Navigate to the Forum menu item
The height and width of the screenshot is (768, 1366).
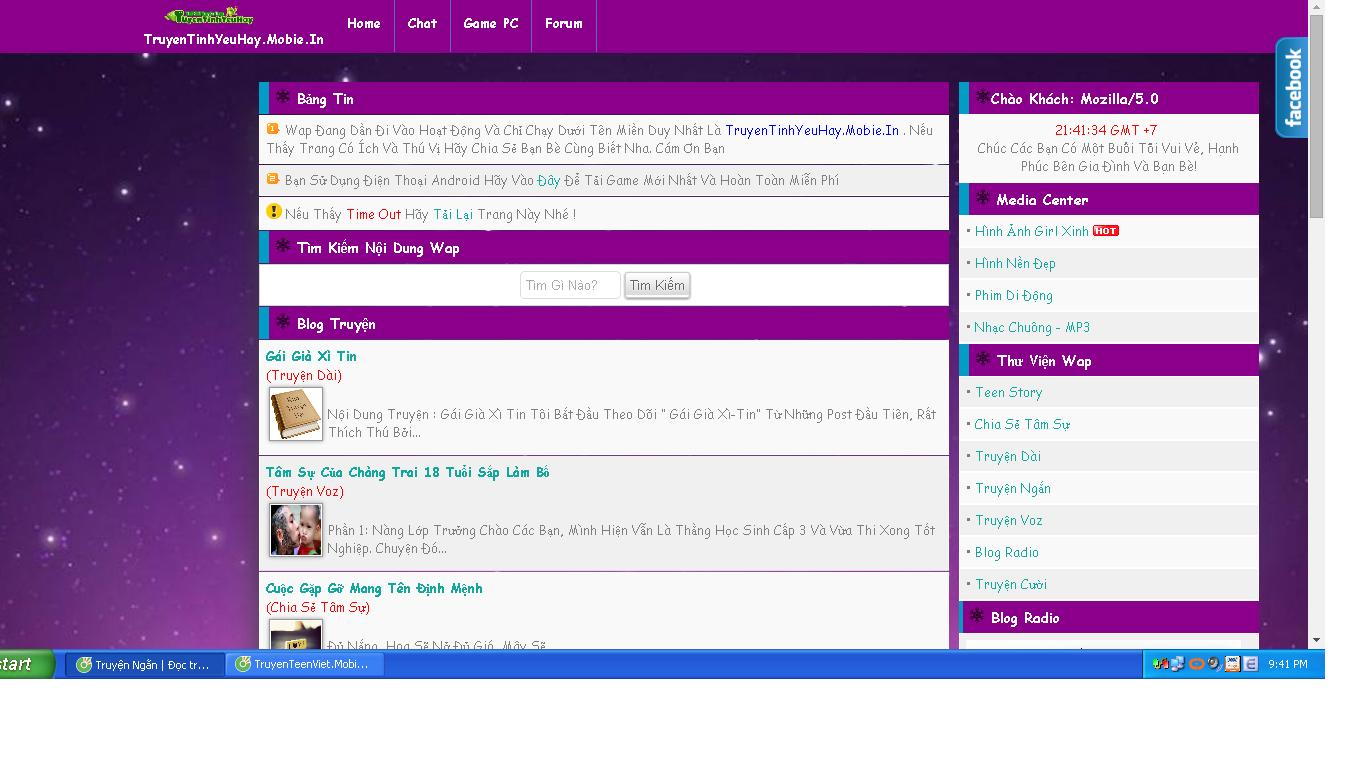[x=564, y=24]
